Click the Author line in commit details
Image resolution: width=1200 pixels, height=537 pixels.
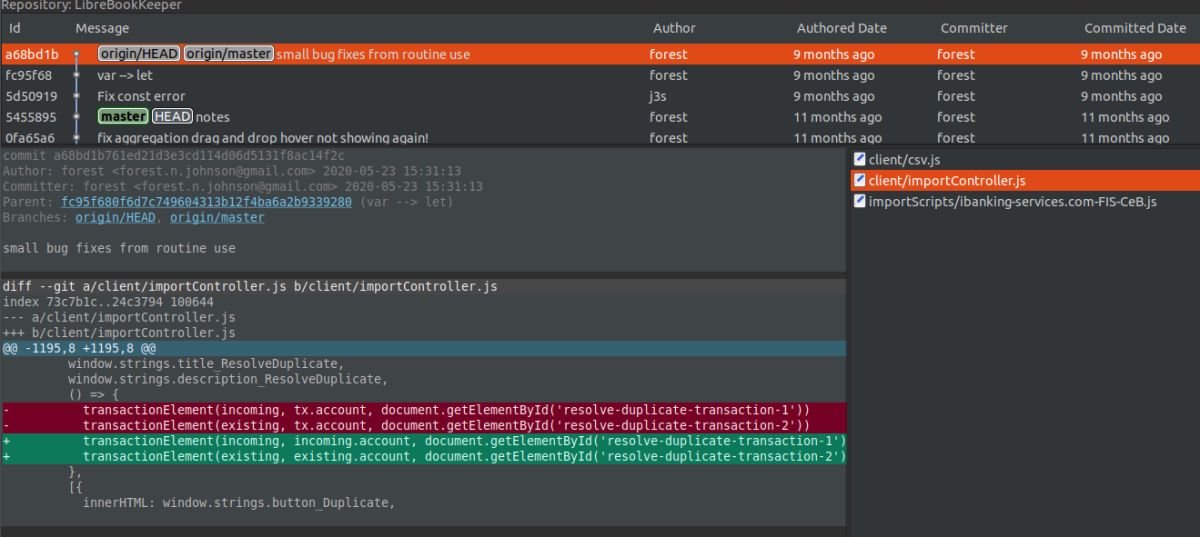232,171
